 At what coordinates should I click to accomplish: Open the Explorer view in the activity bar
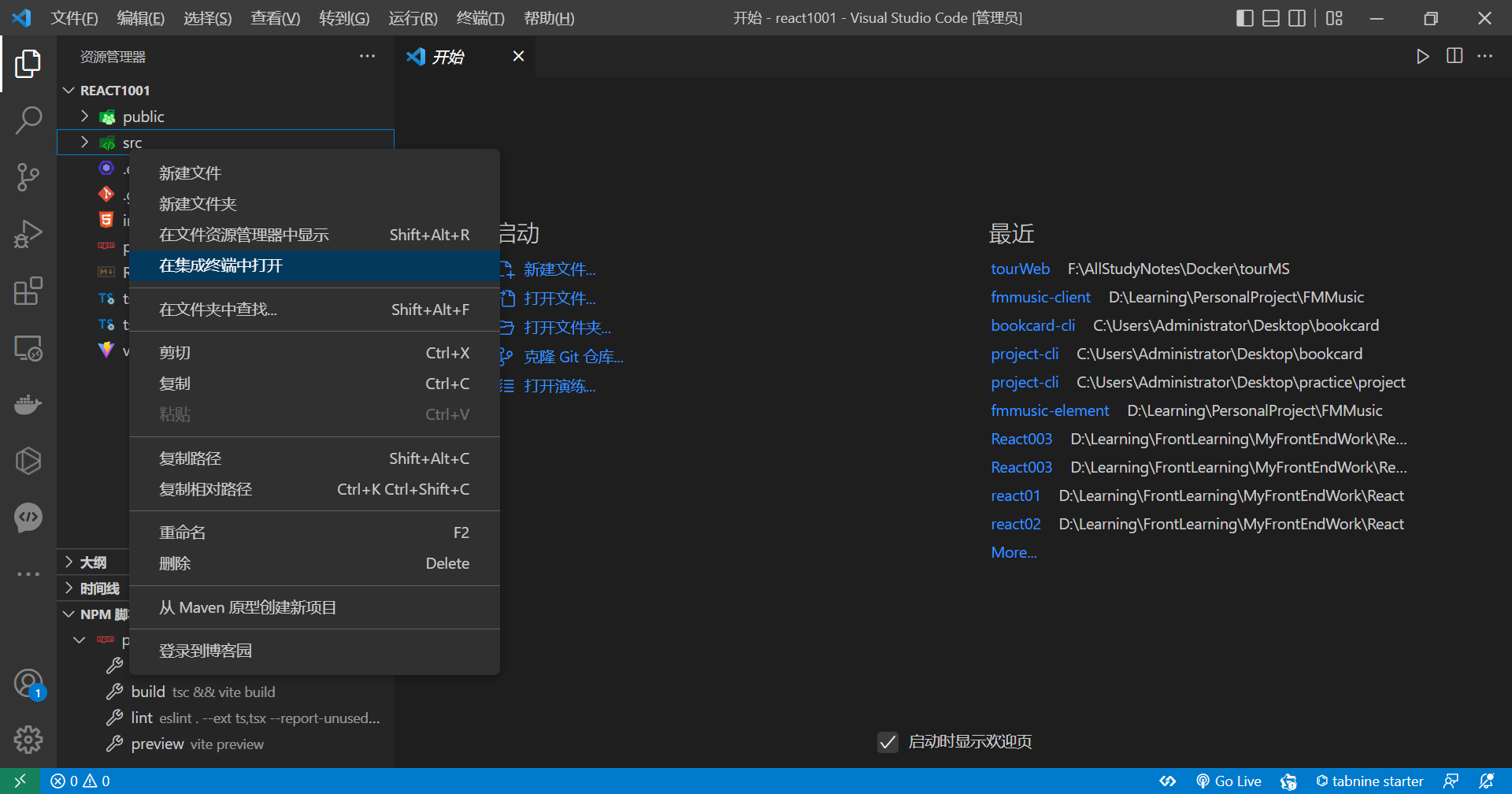tap(28, 64)
